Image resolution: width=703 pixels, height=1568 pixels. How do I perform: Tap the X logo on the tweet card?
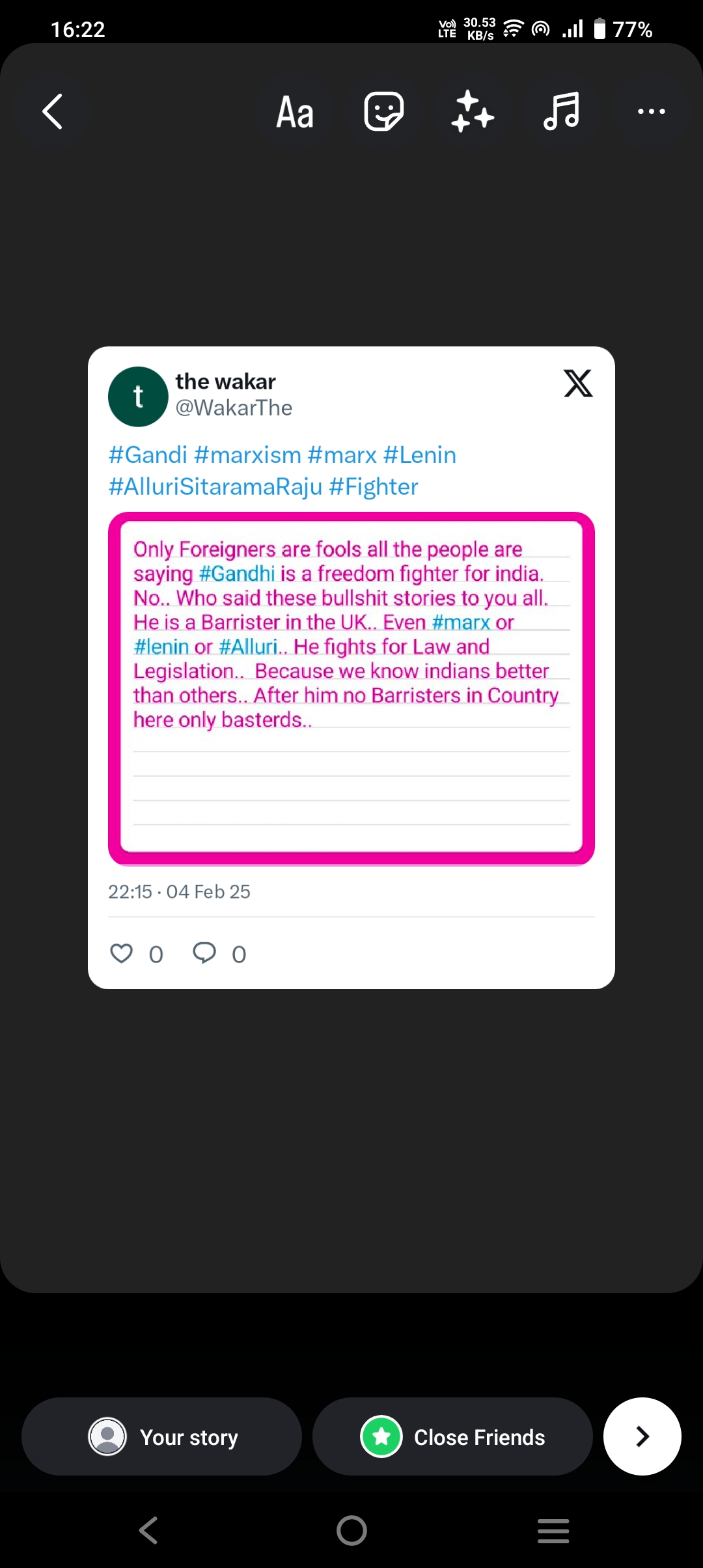point(578,383)
